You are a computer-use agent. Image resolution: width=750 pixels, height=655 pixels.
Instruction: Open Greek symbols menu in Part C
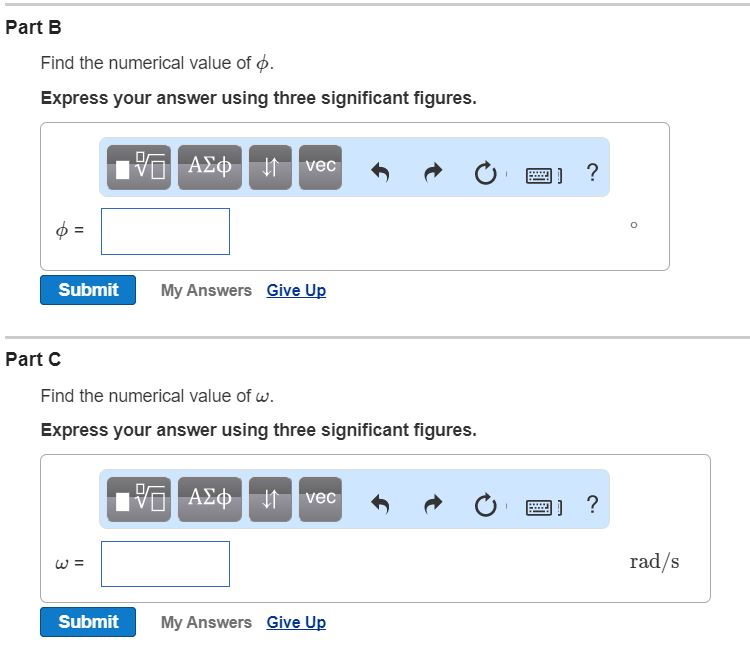point(210,499)
